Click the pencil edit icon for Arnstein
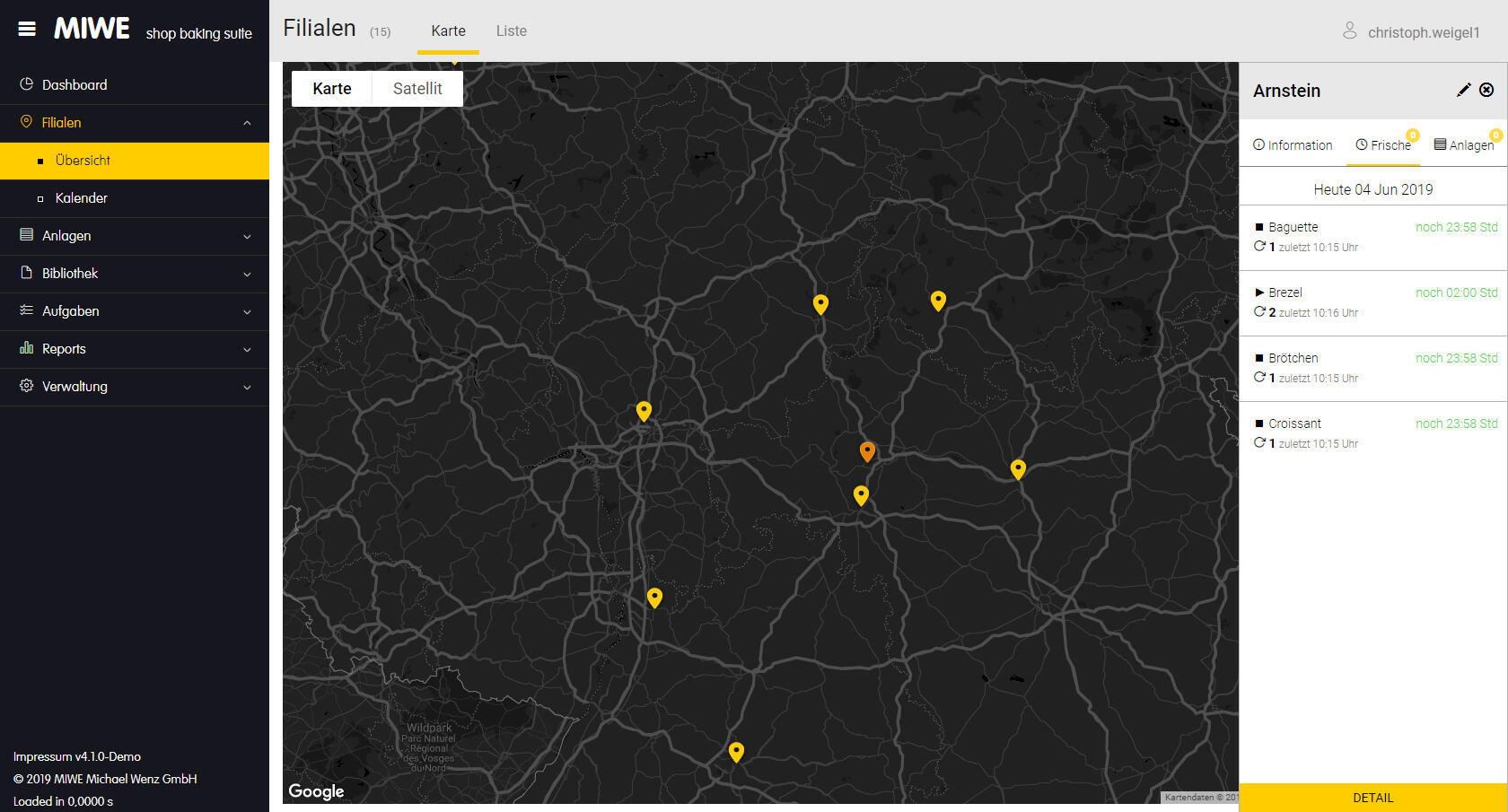The image size is (1508, 812). (1463, 90)
